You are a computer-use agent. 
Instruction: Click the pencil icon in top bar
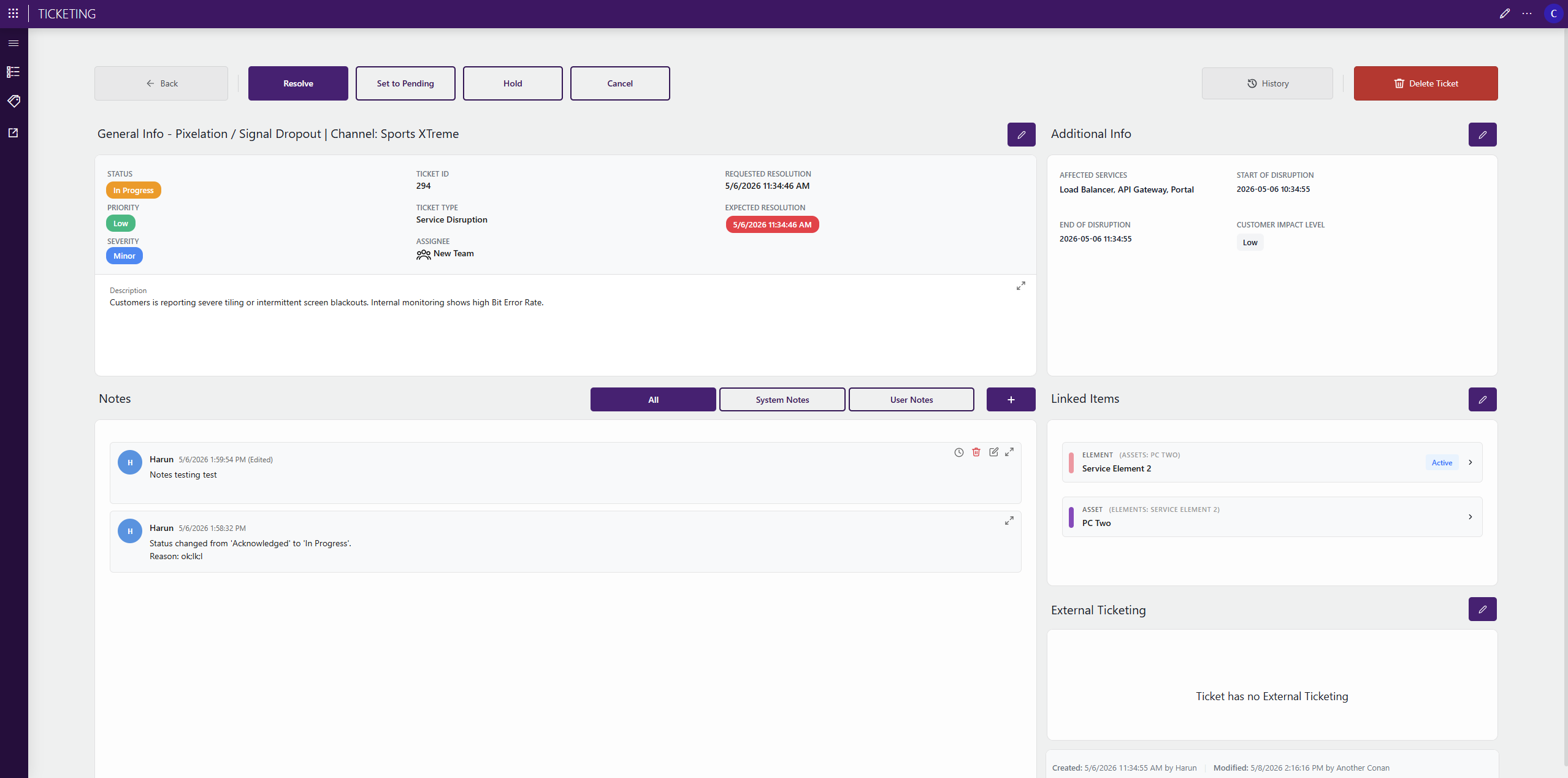coord(1504,13)
